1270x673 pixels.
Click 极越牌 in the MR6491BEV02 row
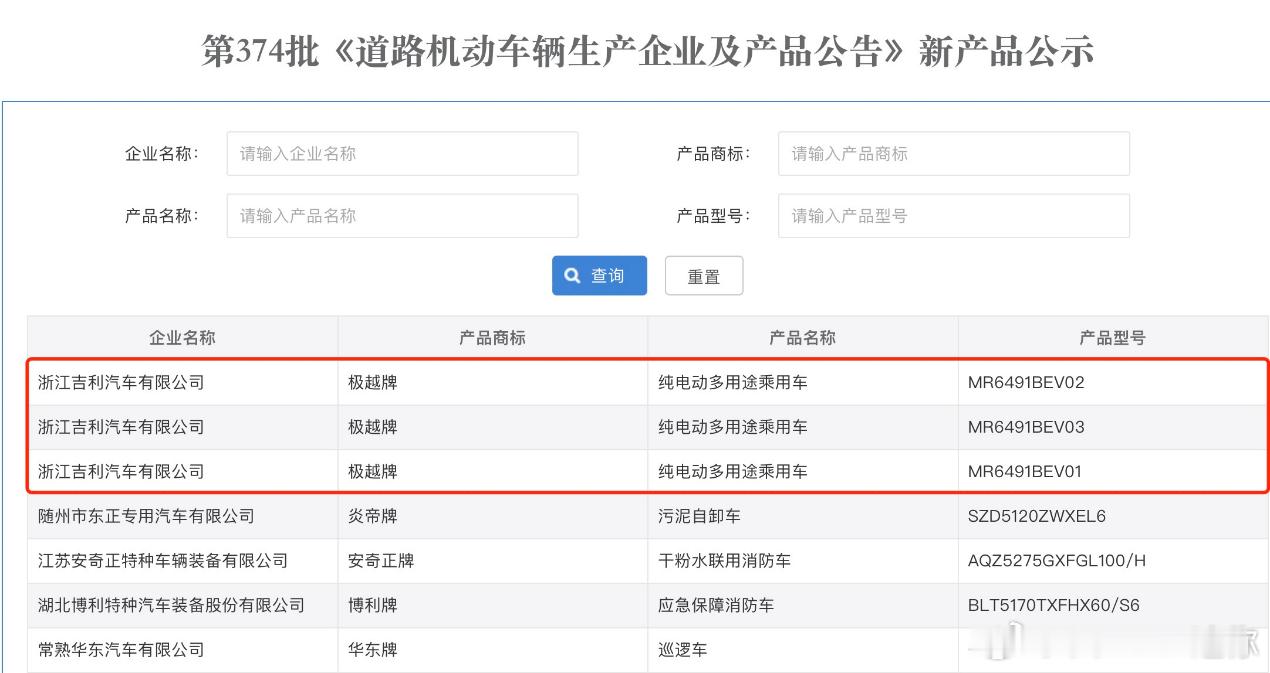373,383
